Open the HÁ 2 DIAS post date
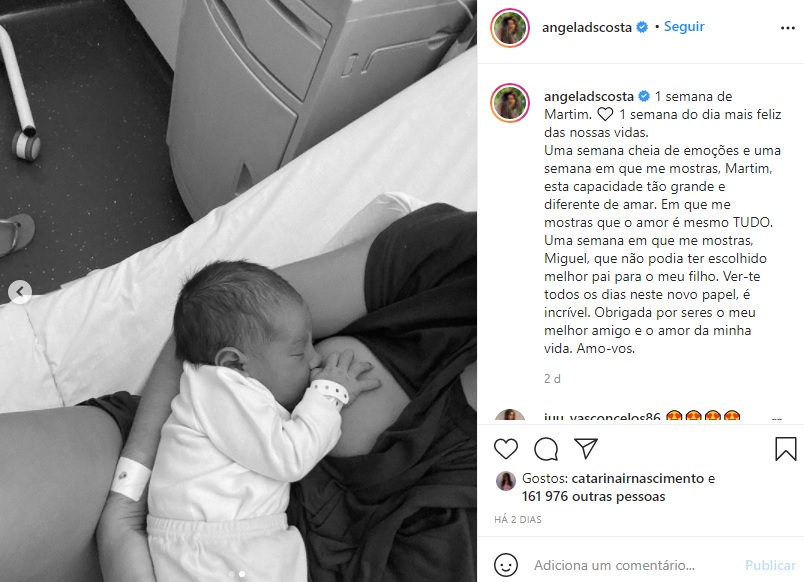804x582 pixels. pos(518,519)
